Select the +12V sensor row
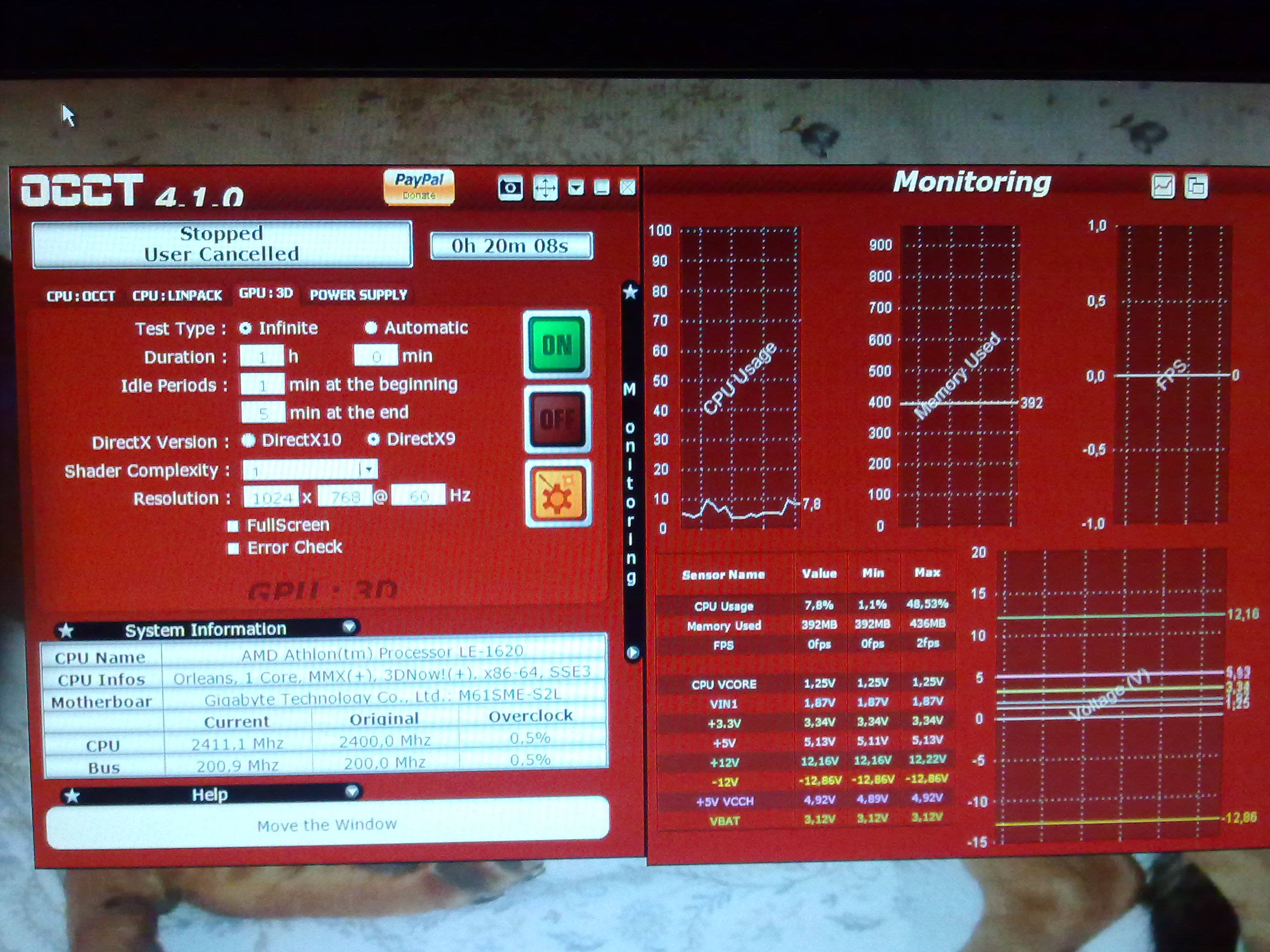1270x952 pixels. pyautogui.click(x=806, y=761)
